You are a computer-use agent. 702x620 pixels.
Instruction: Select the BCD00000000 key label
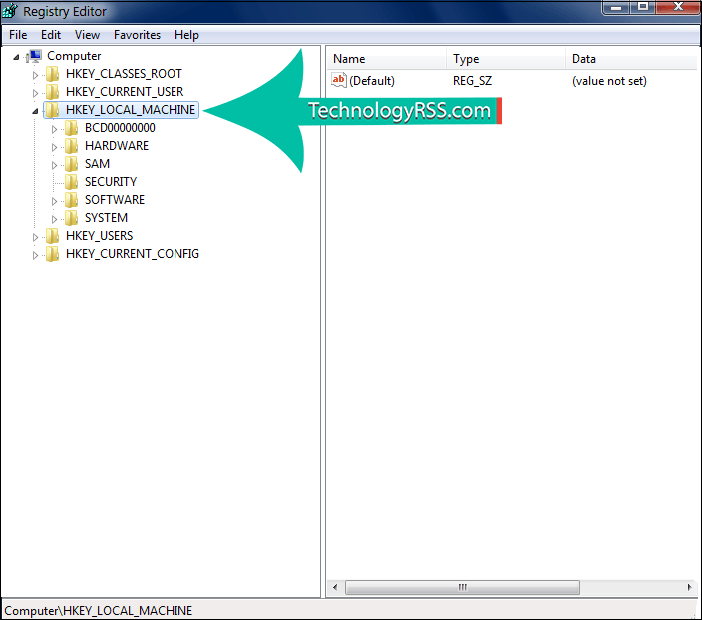[x=120, y=128]
